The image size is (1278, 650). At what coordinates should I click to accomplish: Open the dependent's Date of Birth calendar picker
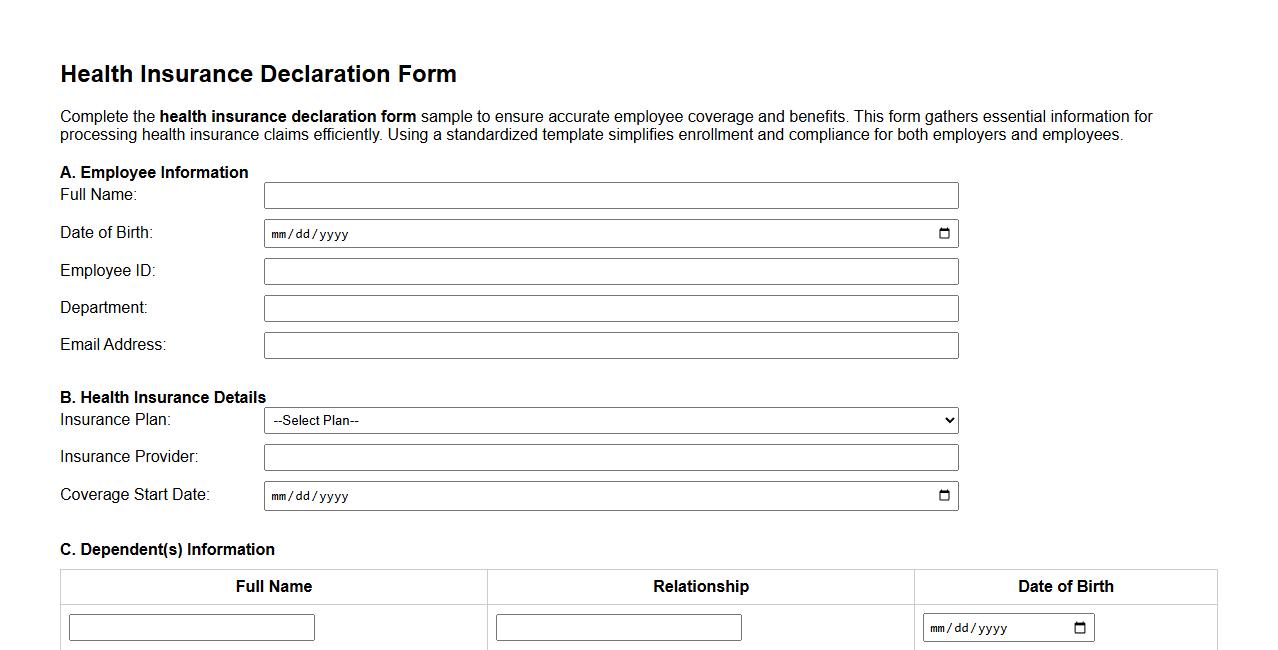(x=1078, y=627)
